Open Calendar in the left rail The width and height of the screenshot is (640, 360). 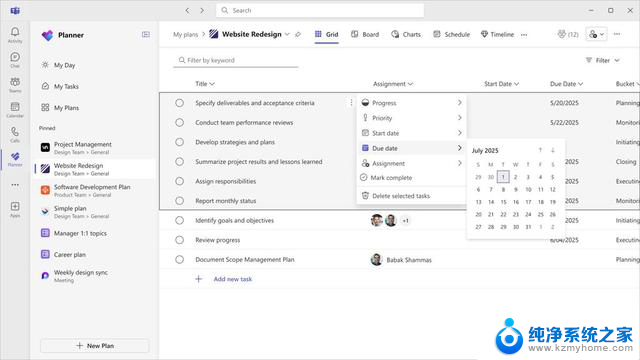point(15,110)
